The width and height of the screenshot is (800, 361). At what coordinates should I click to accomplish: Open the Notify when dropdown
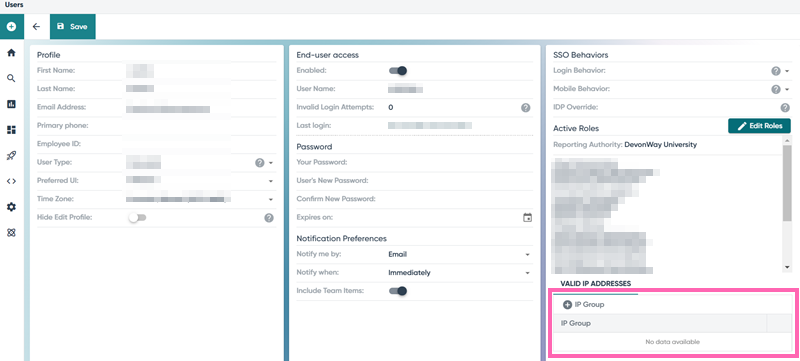[528, 273]
